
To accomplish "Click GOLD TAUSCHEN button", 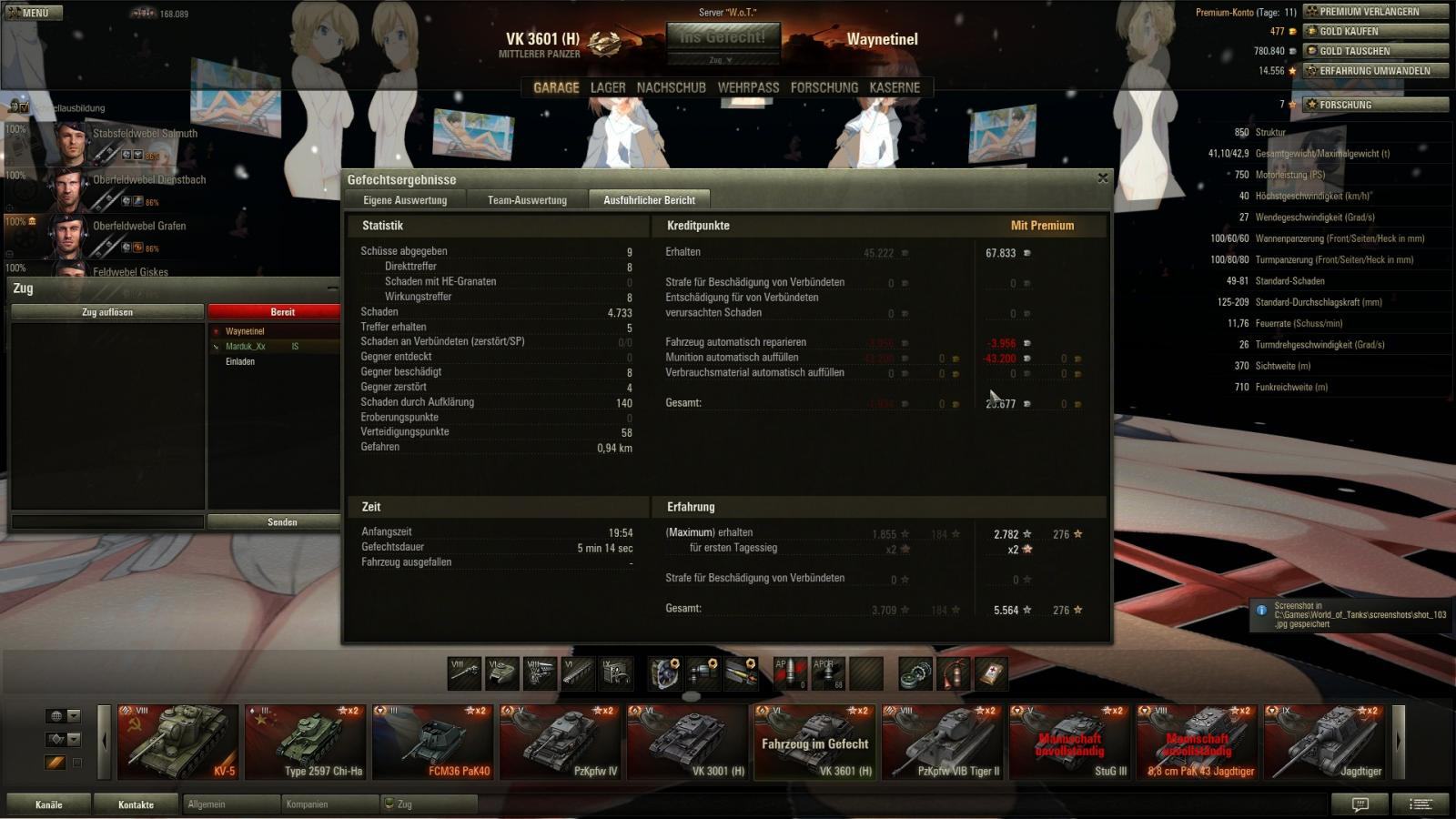I will point(1376,51).
